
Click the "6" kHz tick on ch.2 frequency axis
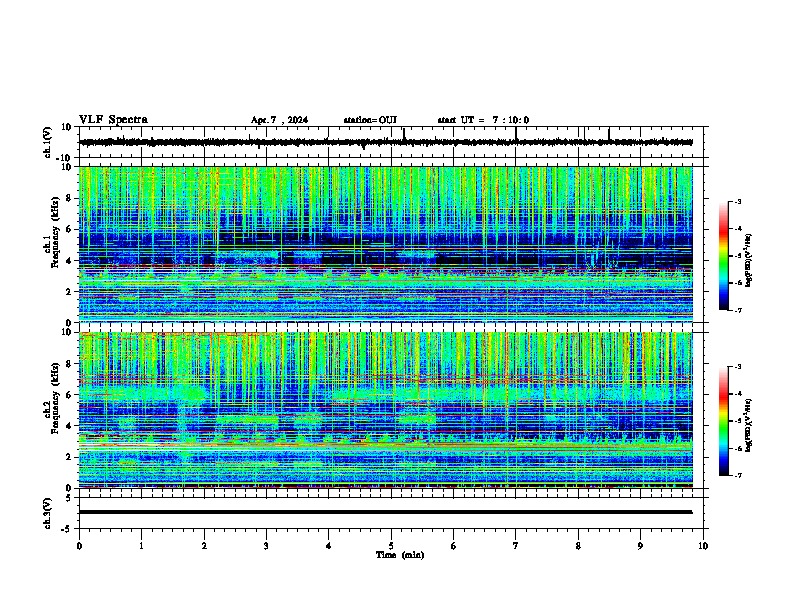click(x=69, y=394)
